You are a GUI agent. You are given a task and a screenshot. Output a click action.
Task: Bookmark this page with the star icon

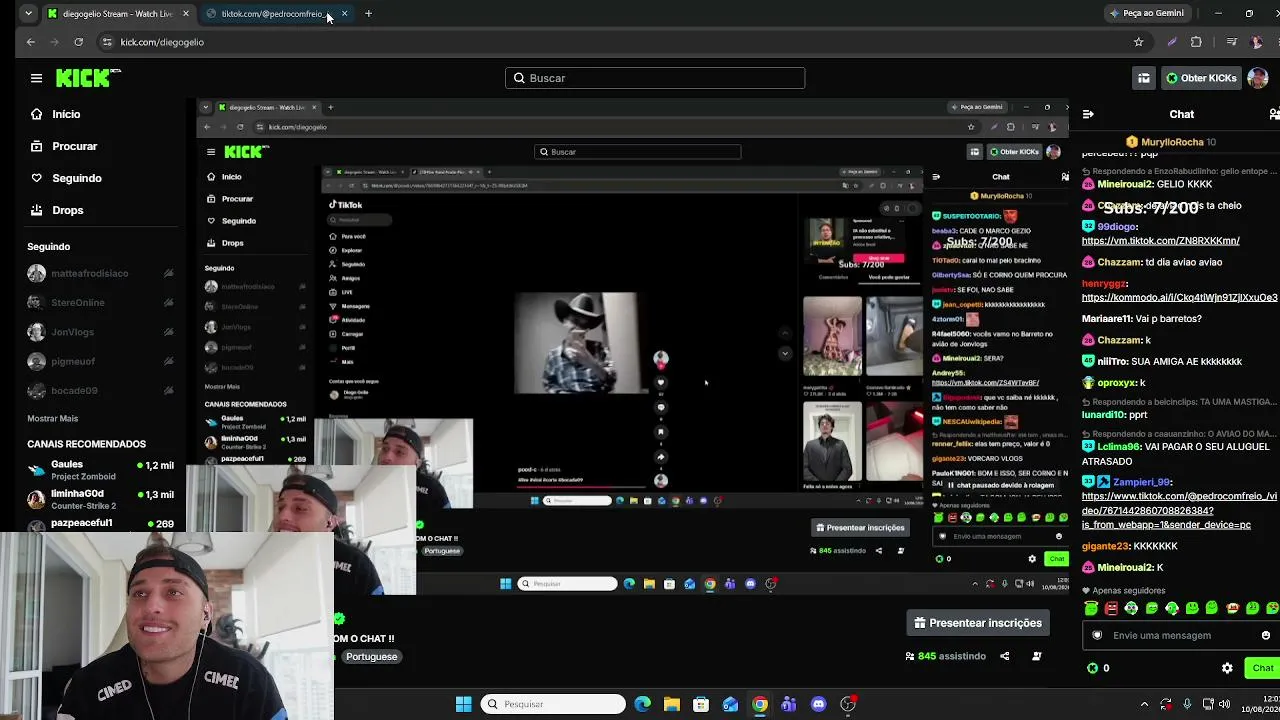click(1138, 42)
